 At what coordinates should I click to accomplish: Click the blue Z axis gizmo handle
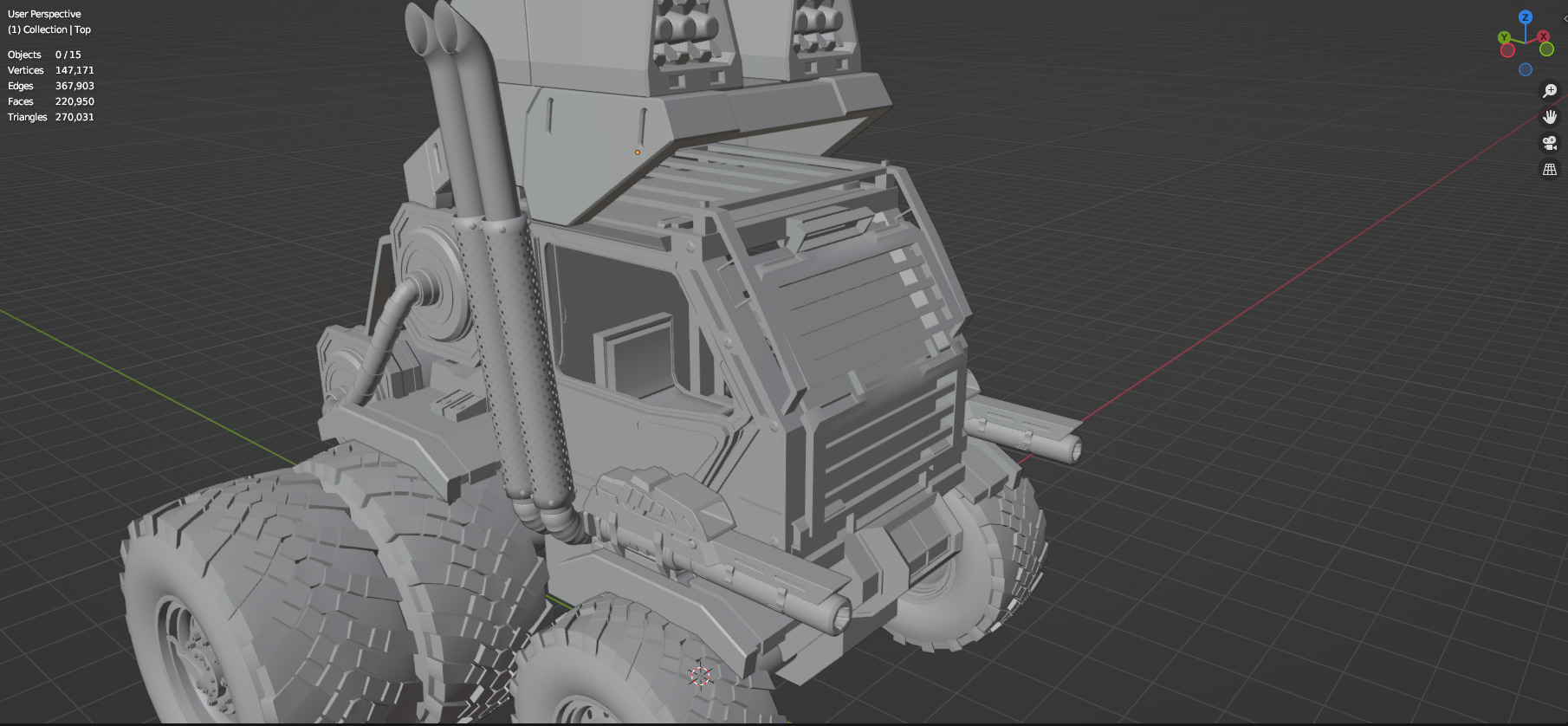1526,17
